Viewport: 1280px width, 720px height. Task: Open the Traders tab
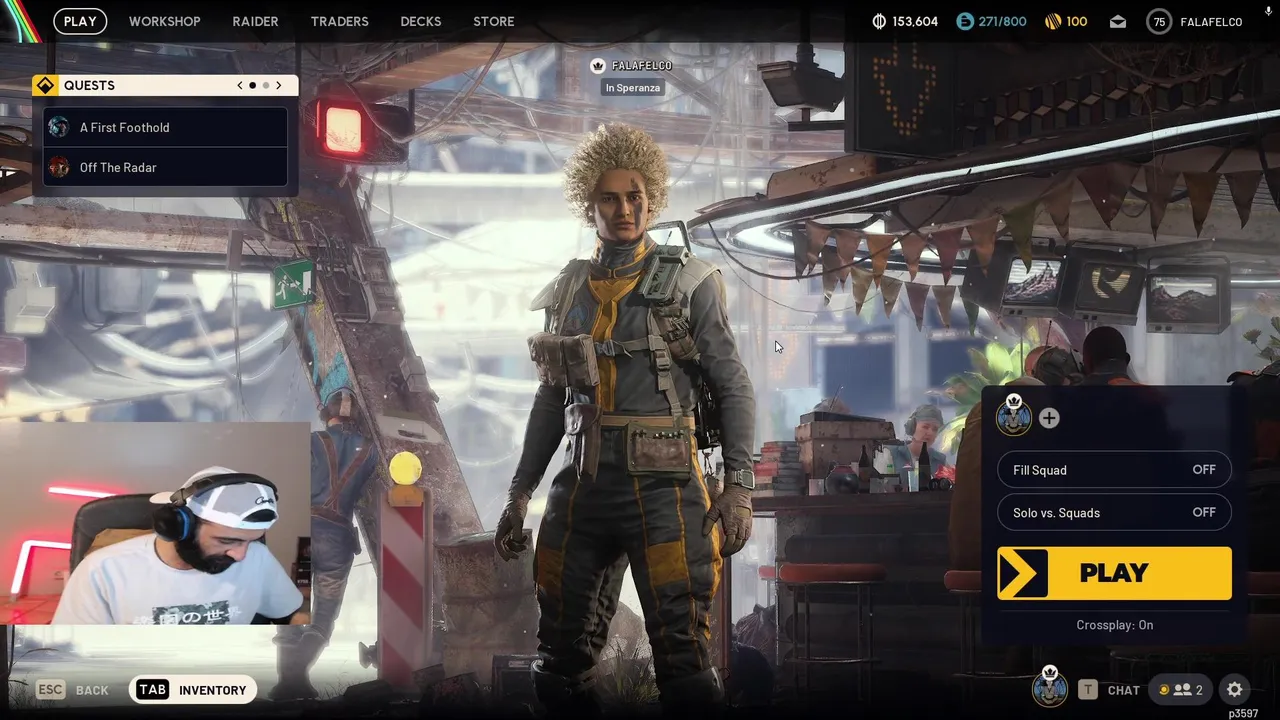click(x=339, y=21)
